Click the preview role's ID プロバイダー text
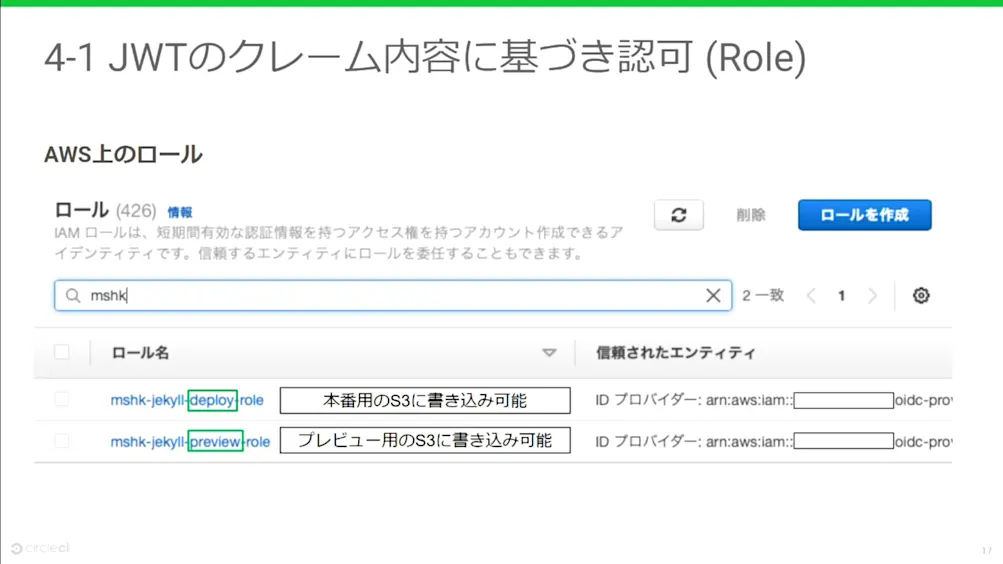 point(773,442)
